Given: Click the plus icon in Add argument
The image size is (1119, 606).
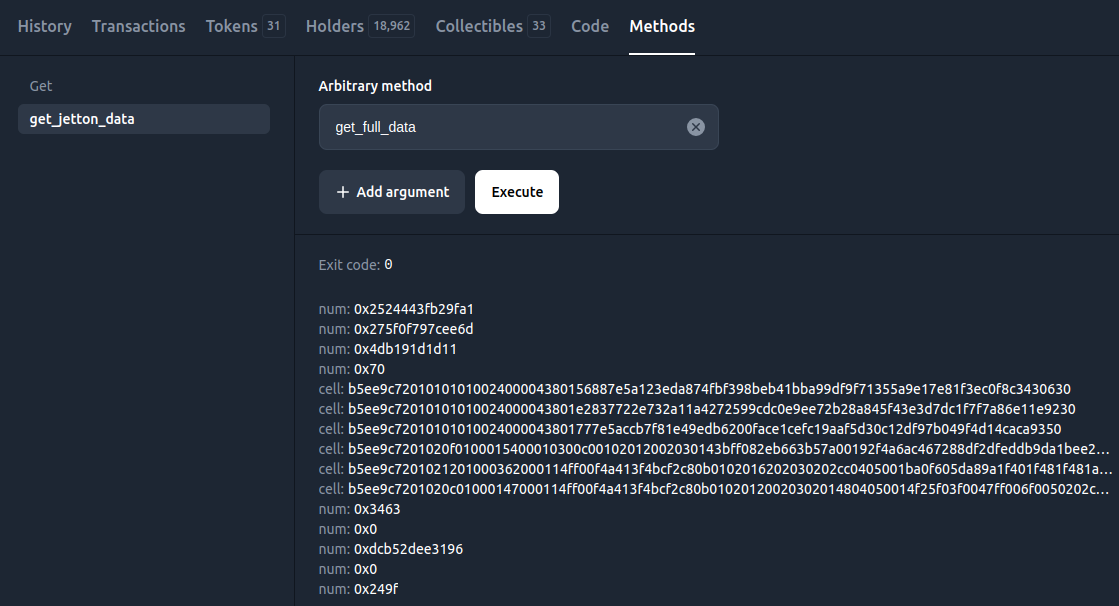Looking at the screenshot, I should click(x=343, y=192).
